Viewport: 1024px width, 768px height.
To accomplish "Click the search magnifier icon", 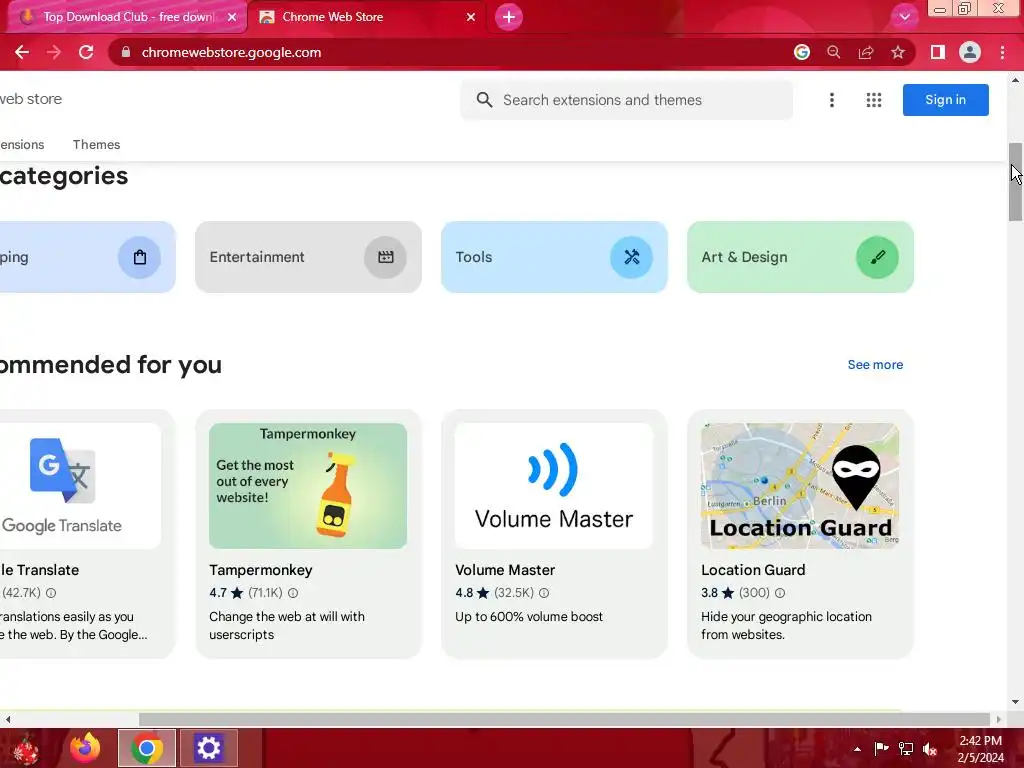I will point(484,100).
